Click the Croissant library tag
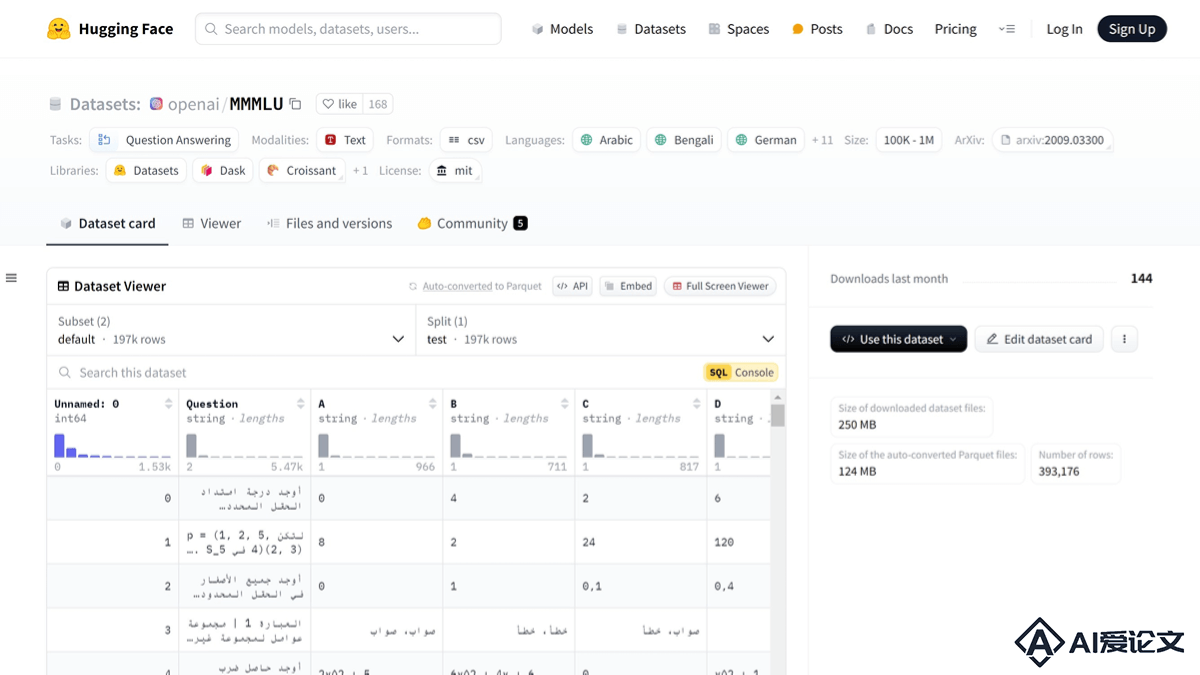 pos(302,171)
